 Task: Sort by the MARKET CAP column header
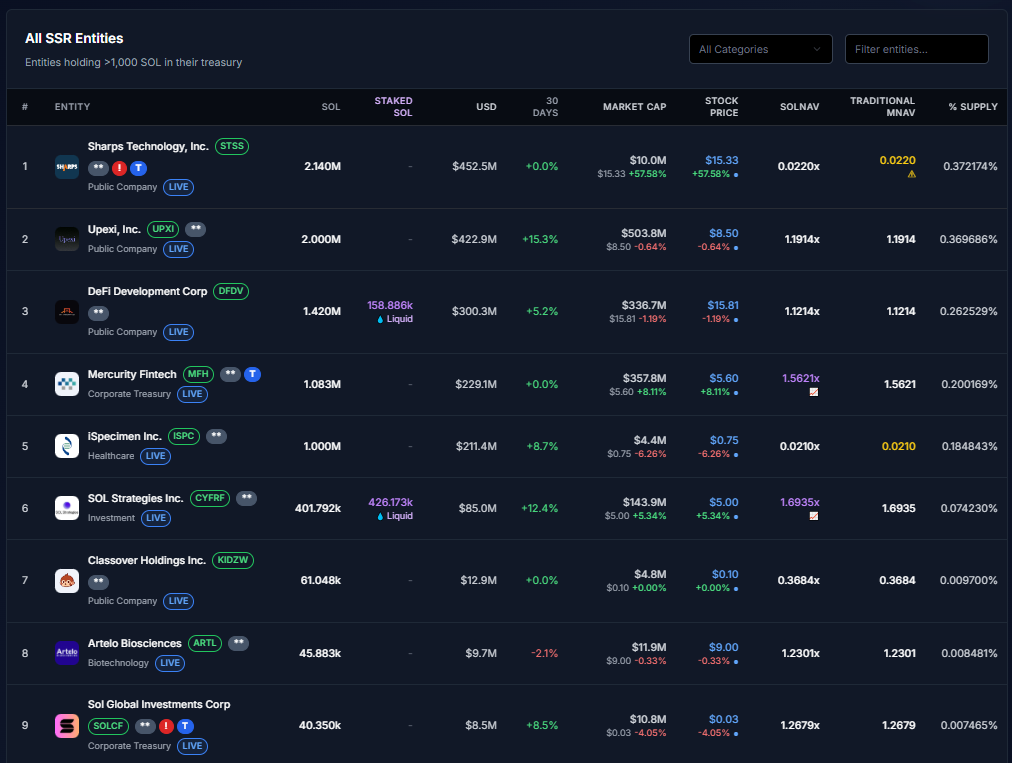(634, 107)
